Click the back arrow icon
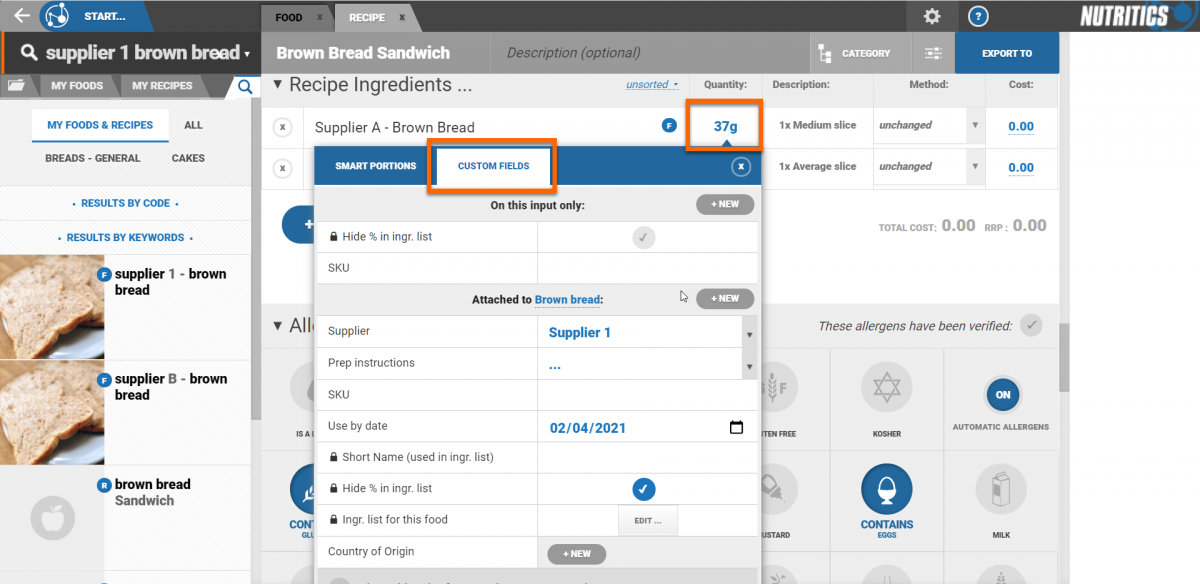 click(21, 16)
